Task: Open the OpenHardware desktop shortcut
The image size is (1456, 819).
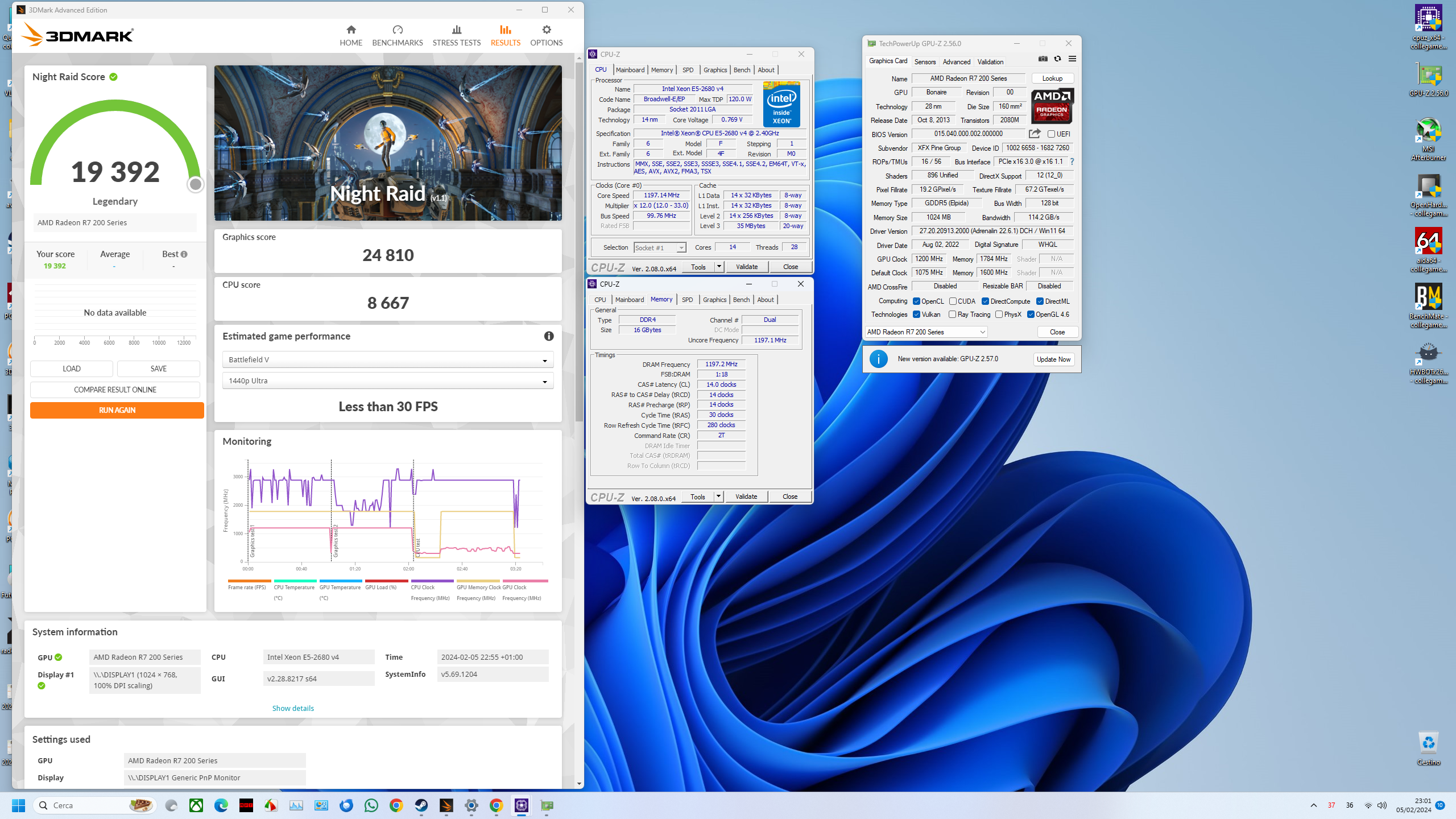Action: [x=1428, y=195]
